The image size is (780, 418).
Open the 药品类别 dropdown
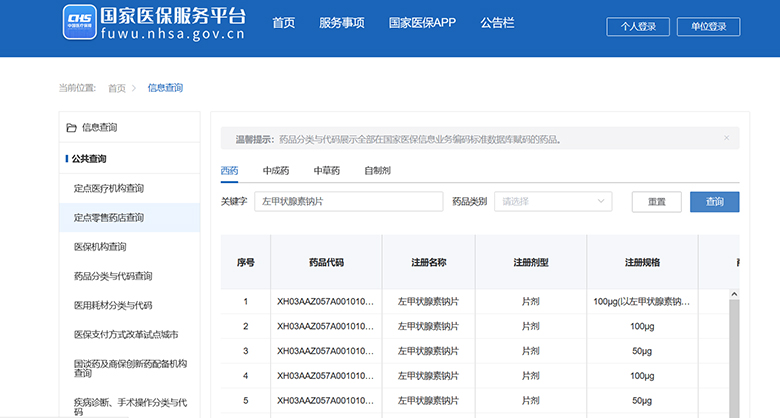(x=552, y=202)
